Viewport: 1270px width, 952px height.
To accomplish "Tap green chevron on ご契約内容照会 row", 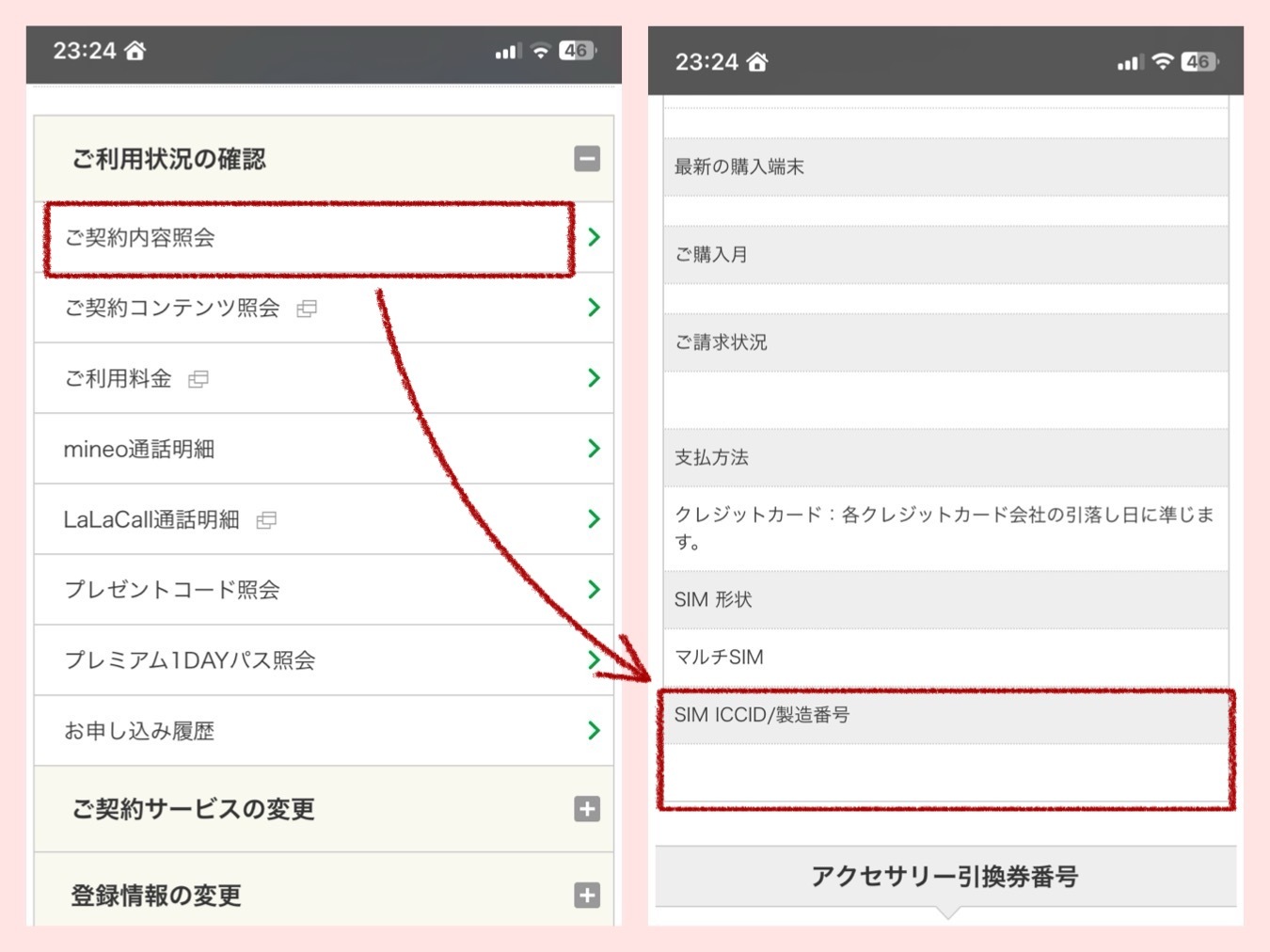I will [594, 238].
